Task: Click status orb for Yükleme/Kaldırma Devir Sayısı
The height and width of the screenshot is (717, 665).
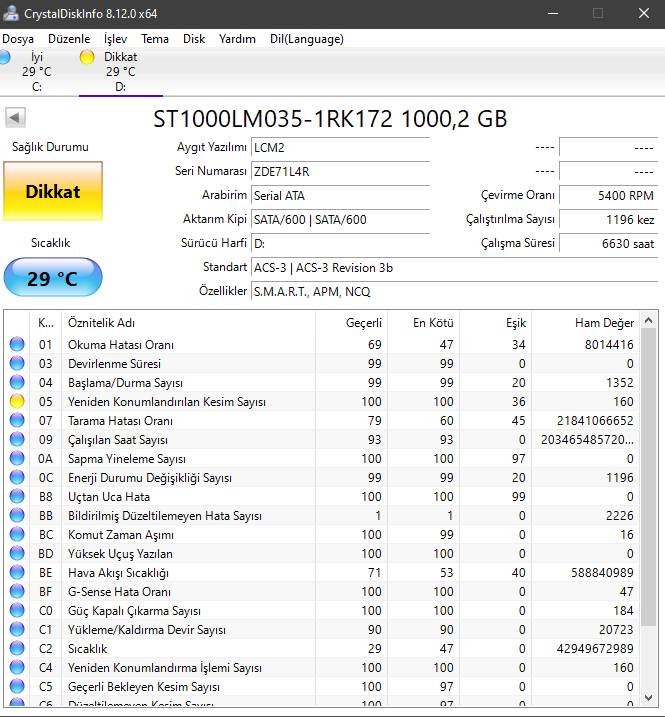Action: point(17,630)
